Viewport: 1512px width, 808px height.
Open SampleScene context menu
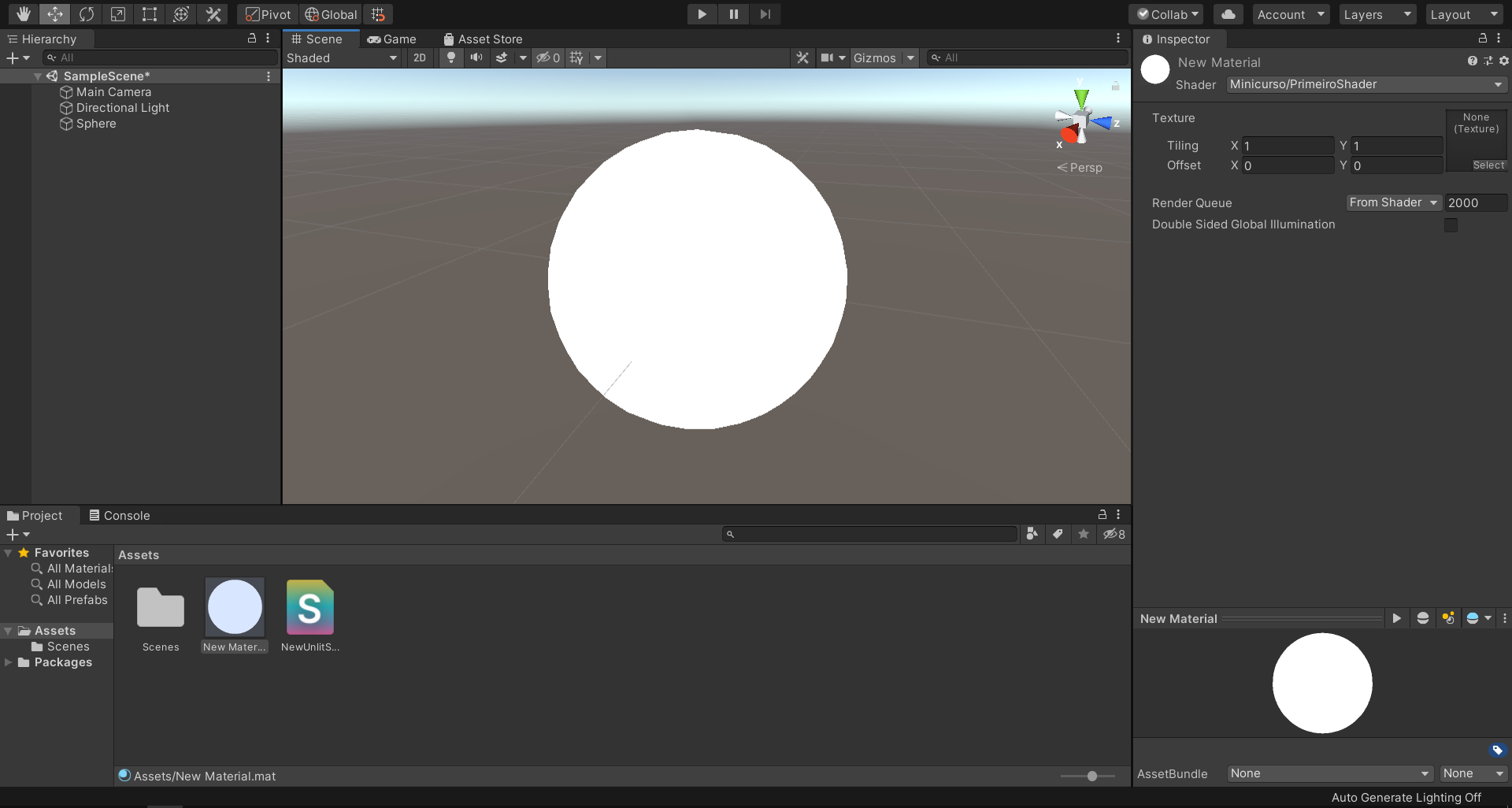click(269, 76)
